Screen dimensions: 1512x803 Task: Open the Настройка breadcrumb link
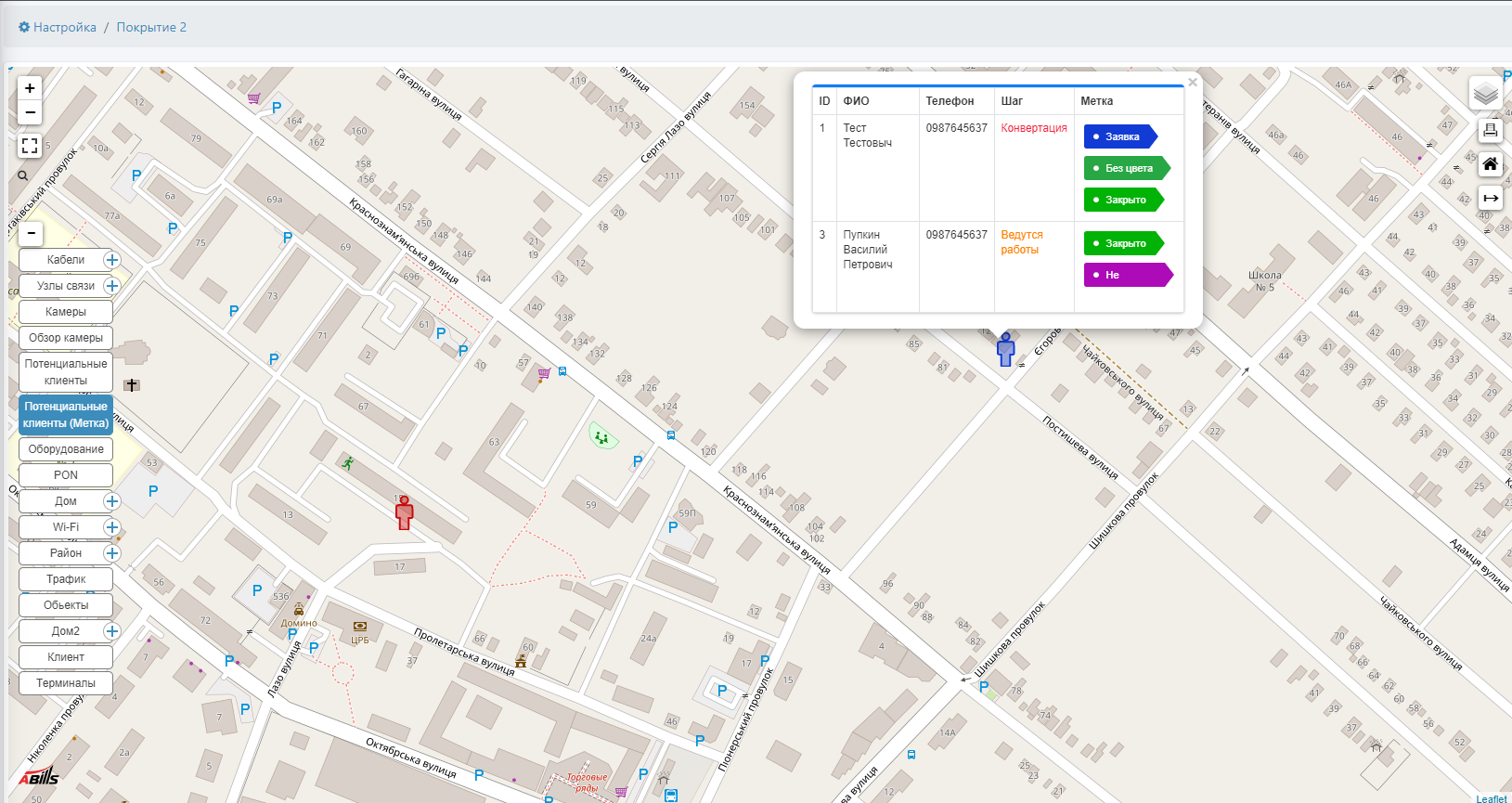click(x=64, y=27)
